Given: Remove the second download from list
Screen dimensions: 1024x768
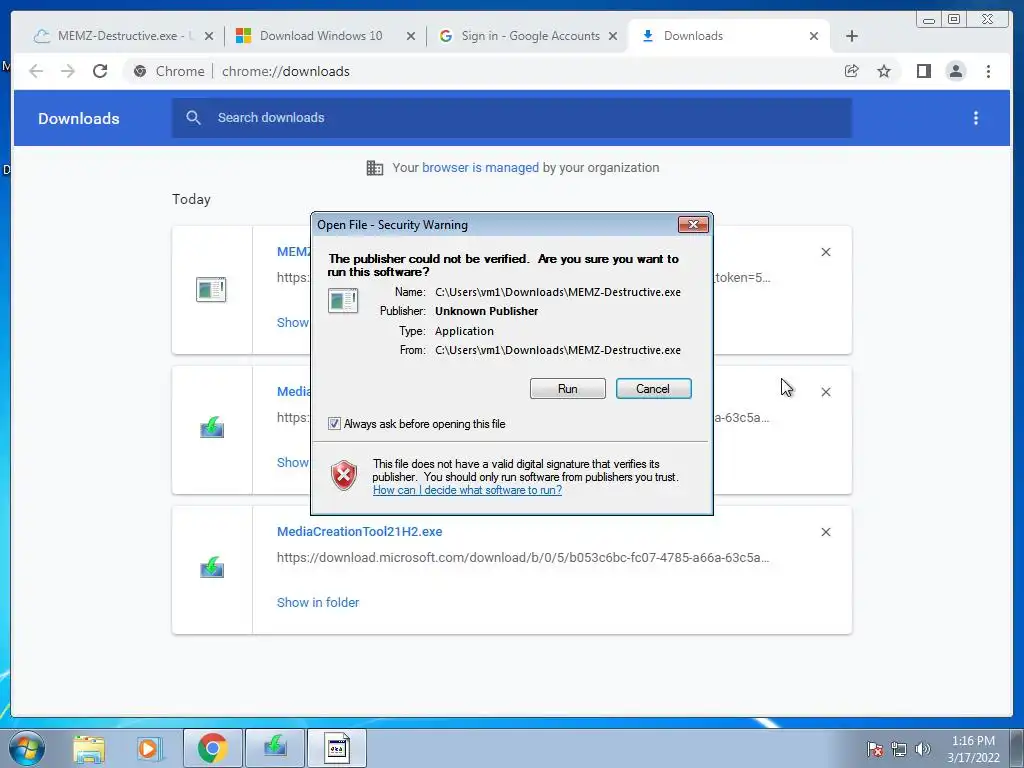Looking at the screenshot, I should pos(825,392).
